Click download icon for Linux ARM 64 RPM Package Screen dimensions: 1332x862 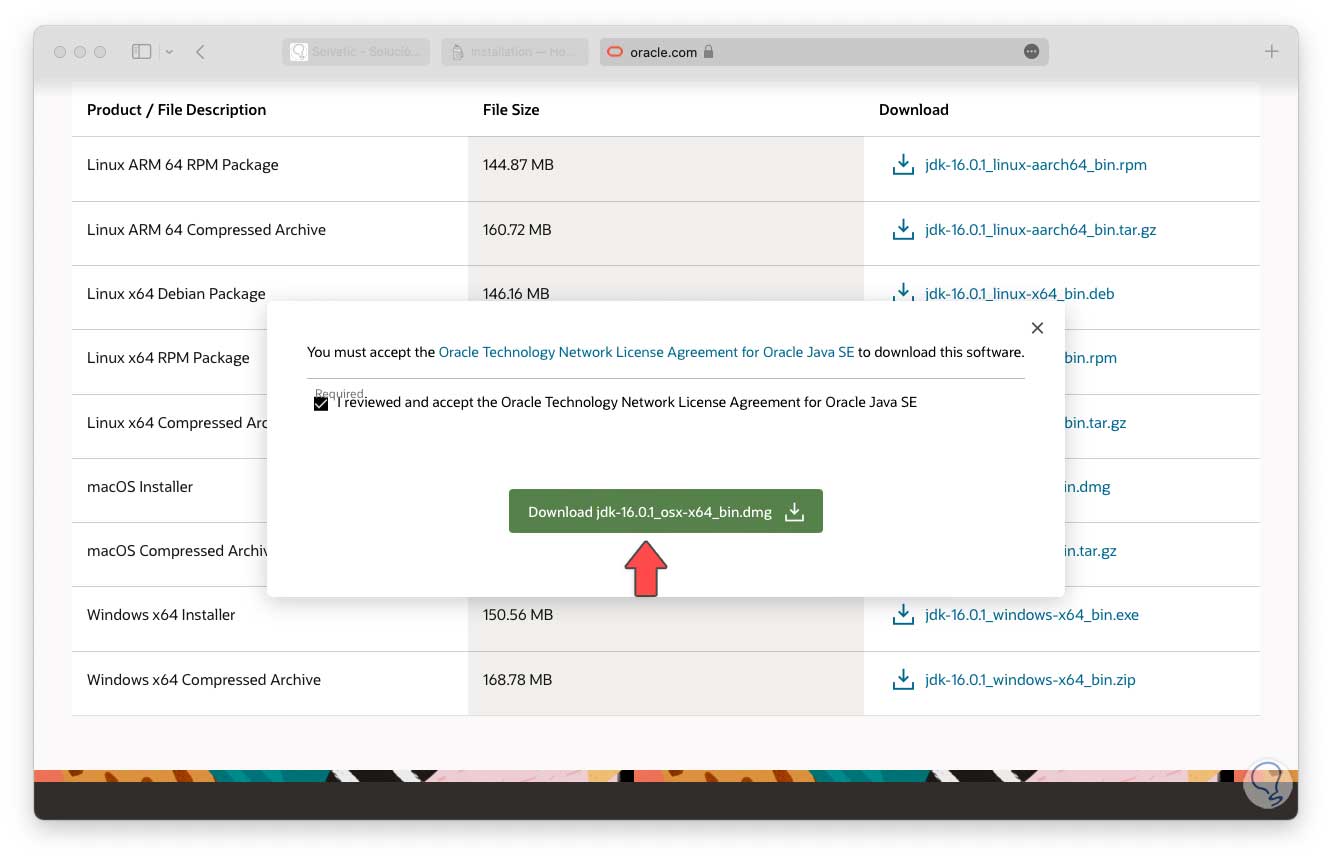coord(903,165)
